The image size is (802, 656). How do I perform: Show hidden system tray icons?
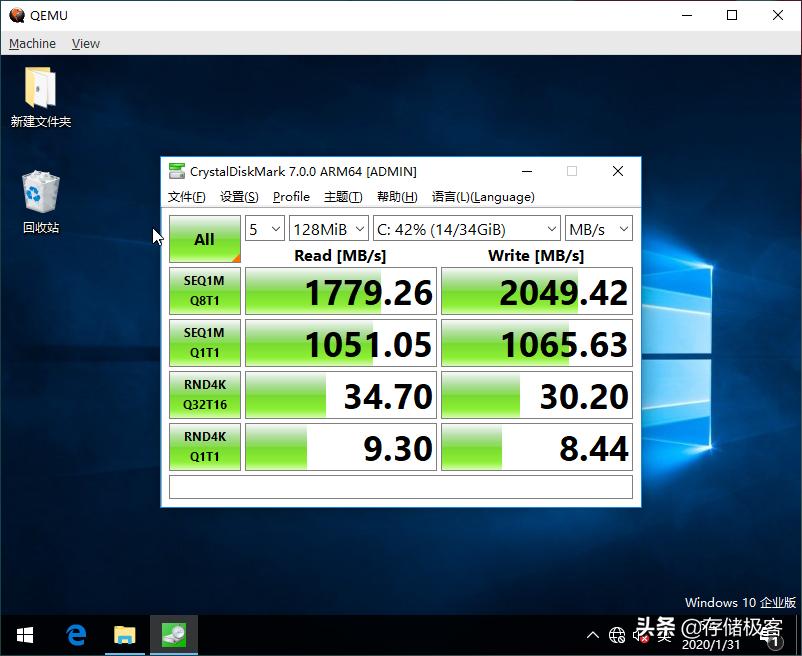593,636
